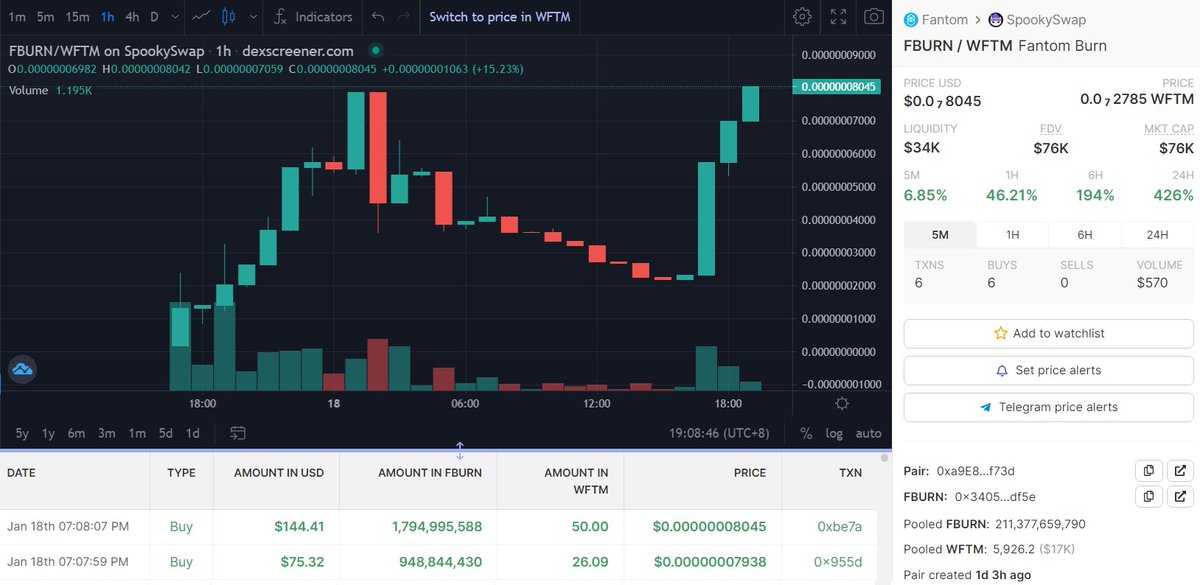This screenshot has height=585, width=1200.
Task: Select the candlestick chart style icon
Action: (228, 17)
